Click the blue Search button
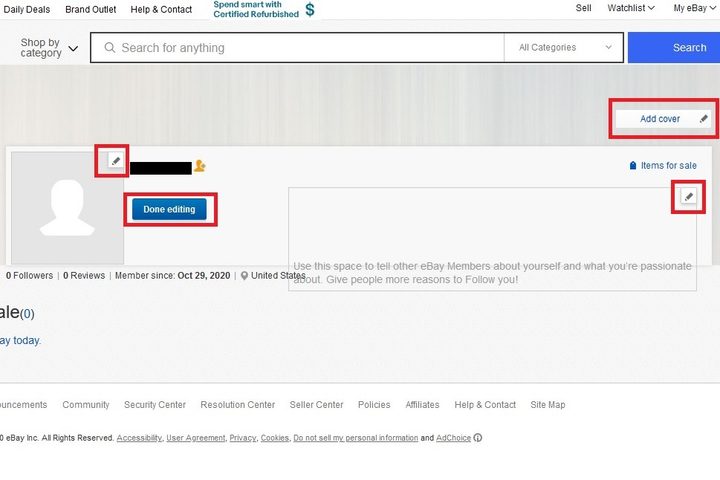720x480 pixels. pyautogui.click(x=674, y=47)
